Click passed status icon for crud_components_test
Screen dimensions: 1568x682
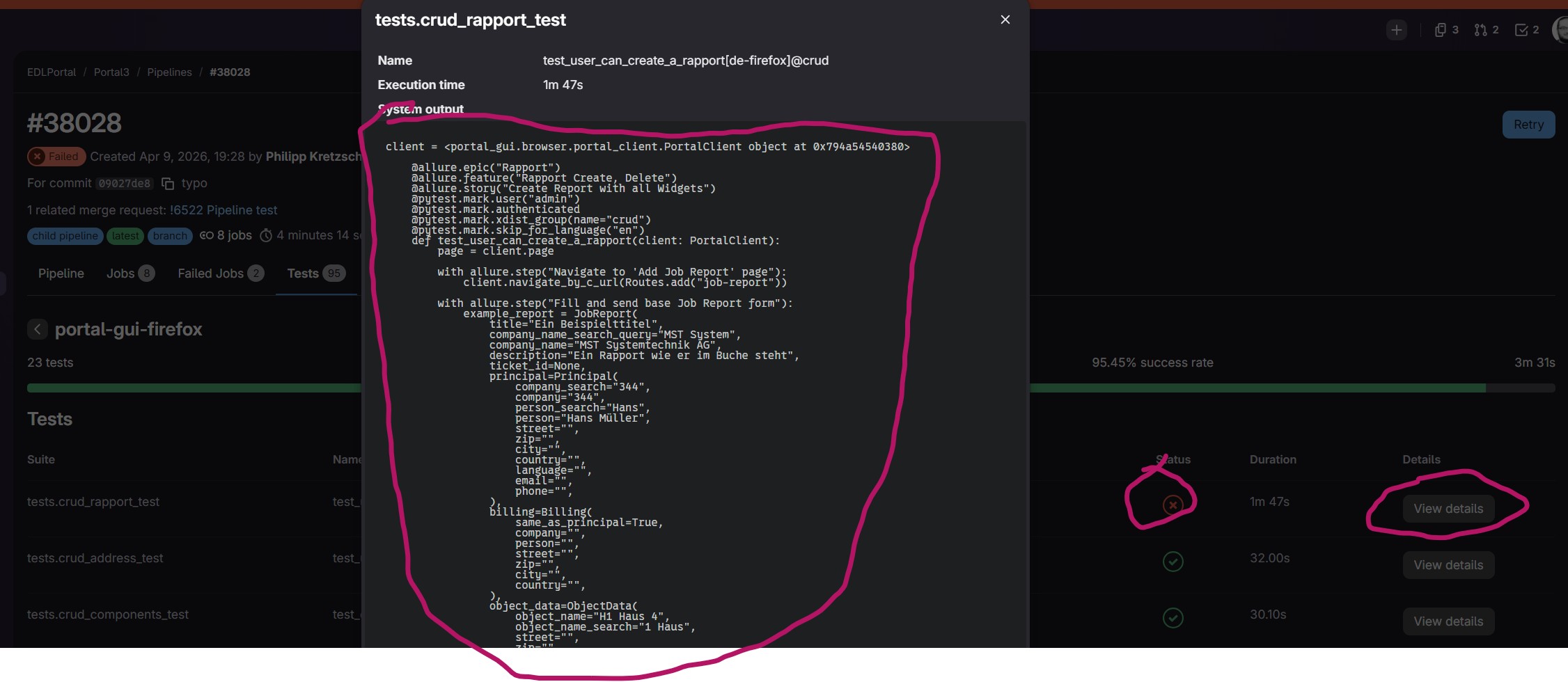tap(1173, 617)
